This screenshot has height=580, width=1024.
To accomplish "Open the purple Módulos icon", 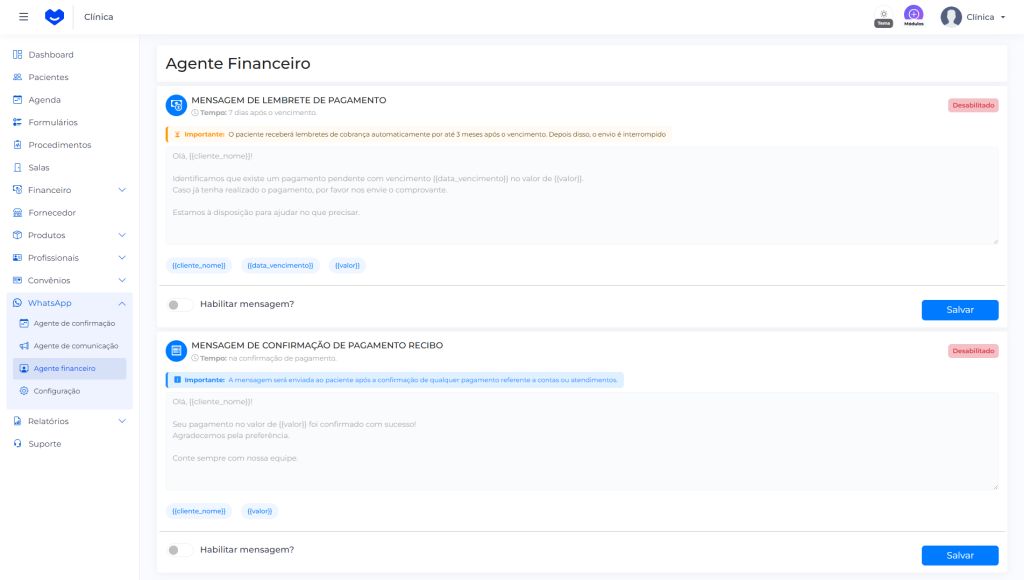I will [x=913, y=15].
